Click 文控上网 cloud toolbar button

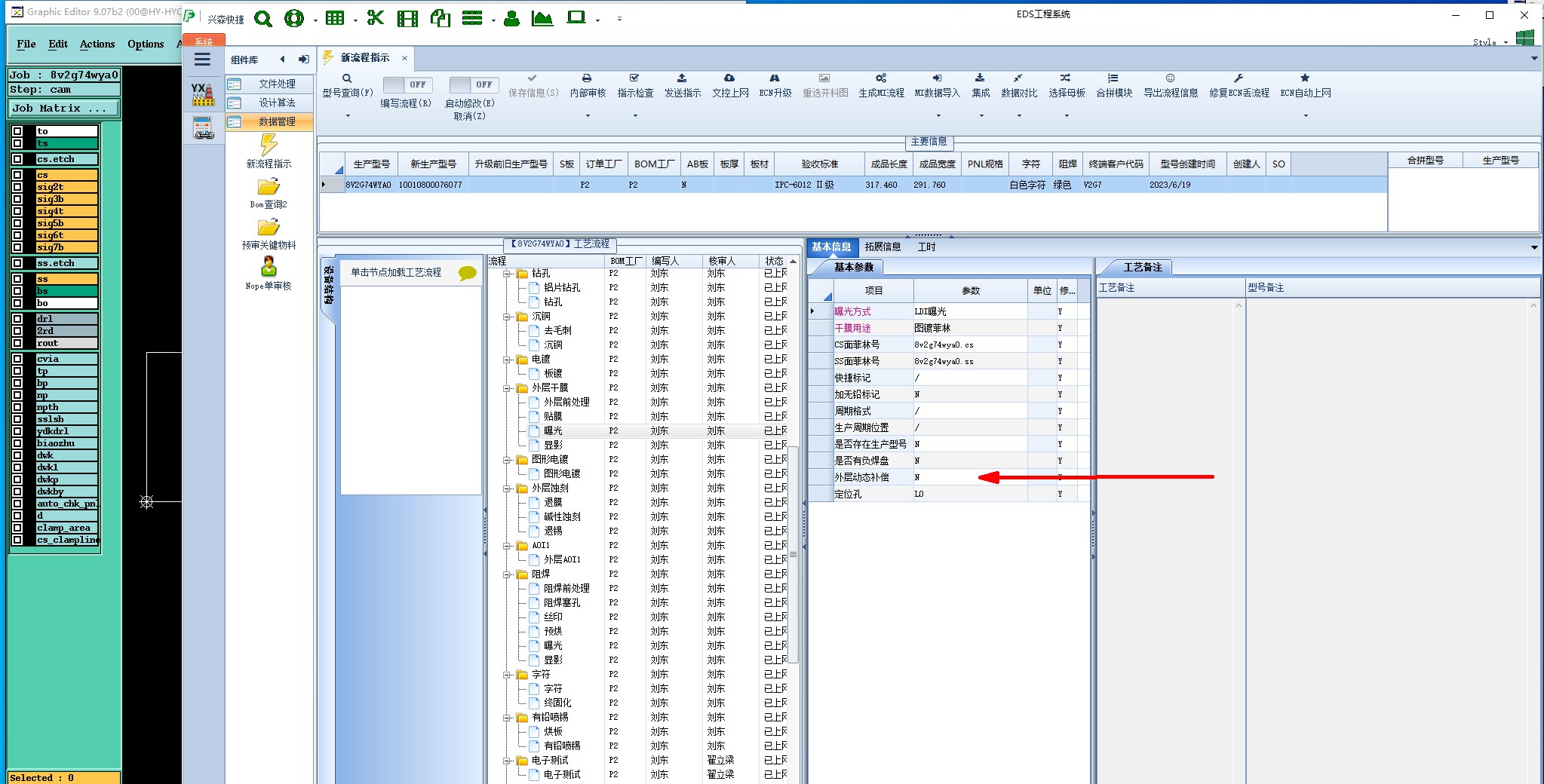[x=730, y=86]
